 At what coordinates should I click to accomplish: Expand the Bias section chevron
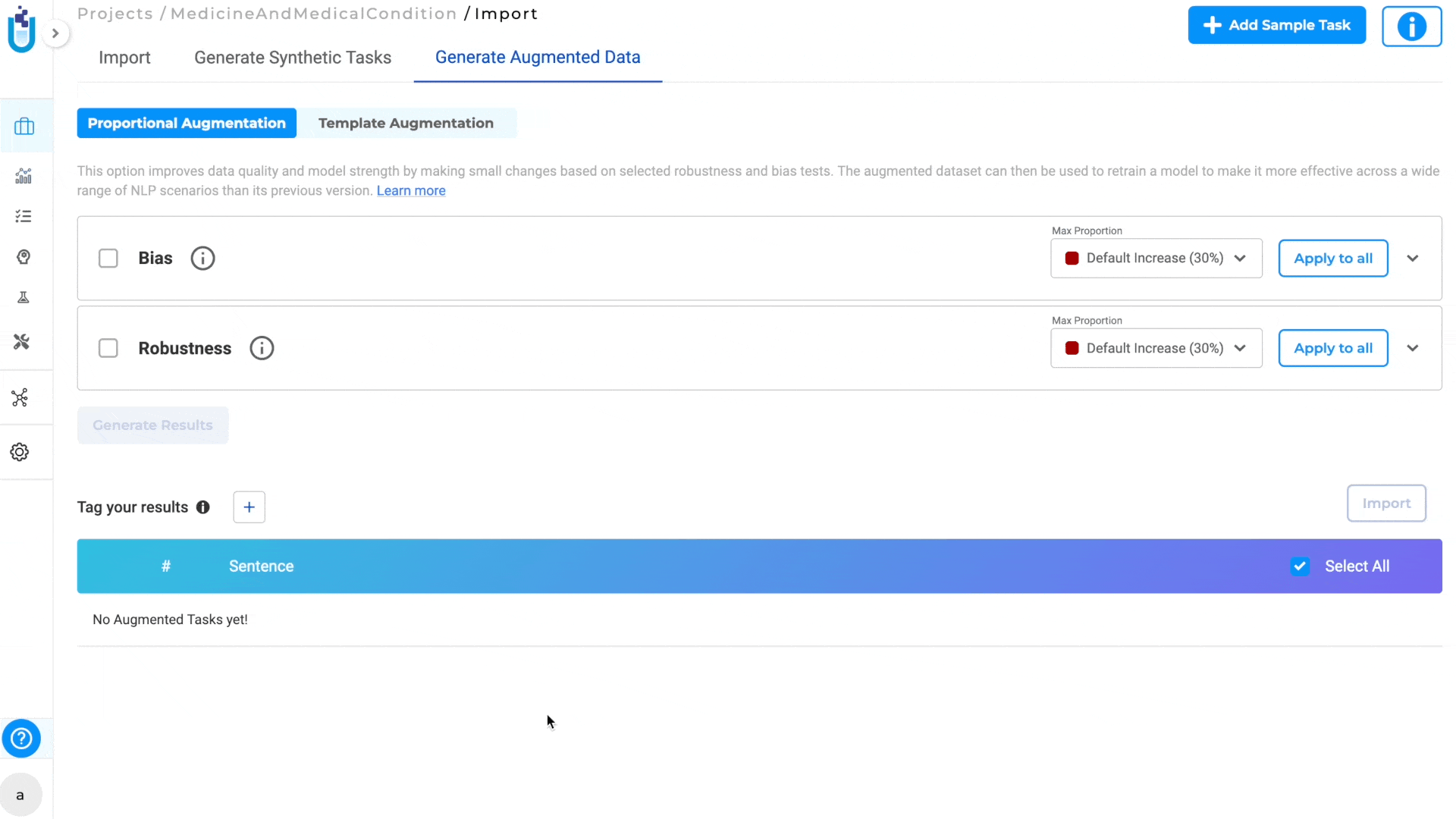[x=1412, y=258]
